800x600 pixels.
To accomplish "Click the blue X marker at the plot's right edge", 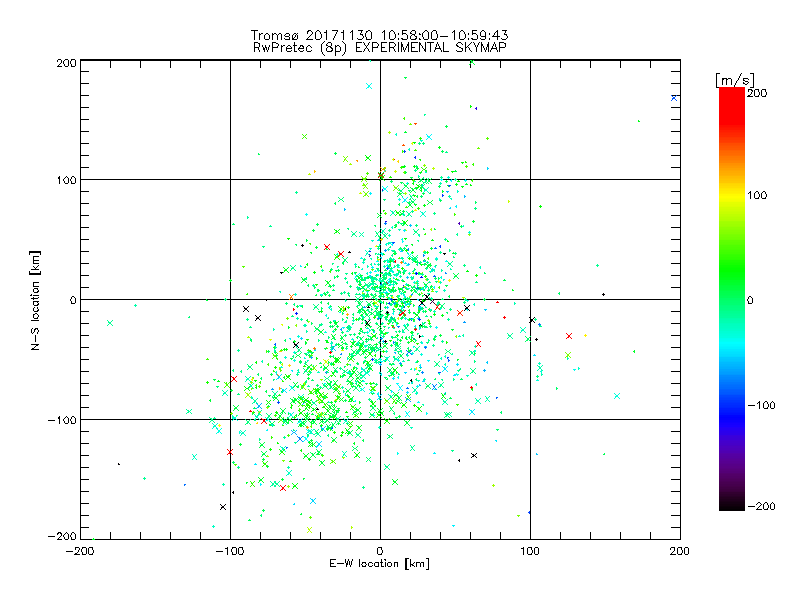I will coord(674,98).
